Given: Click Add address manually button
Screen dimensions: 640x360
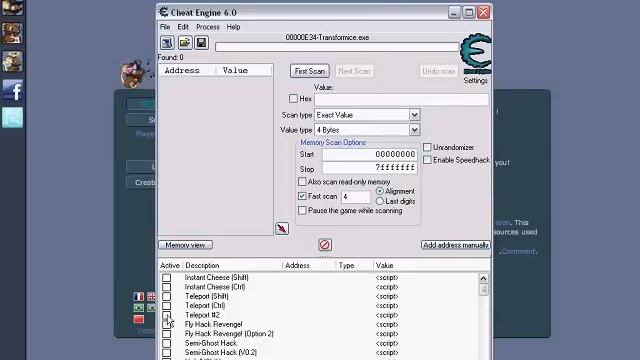Looking at the screenshot, I should (456, 245).
